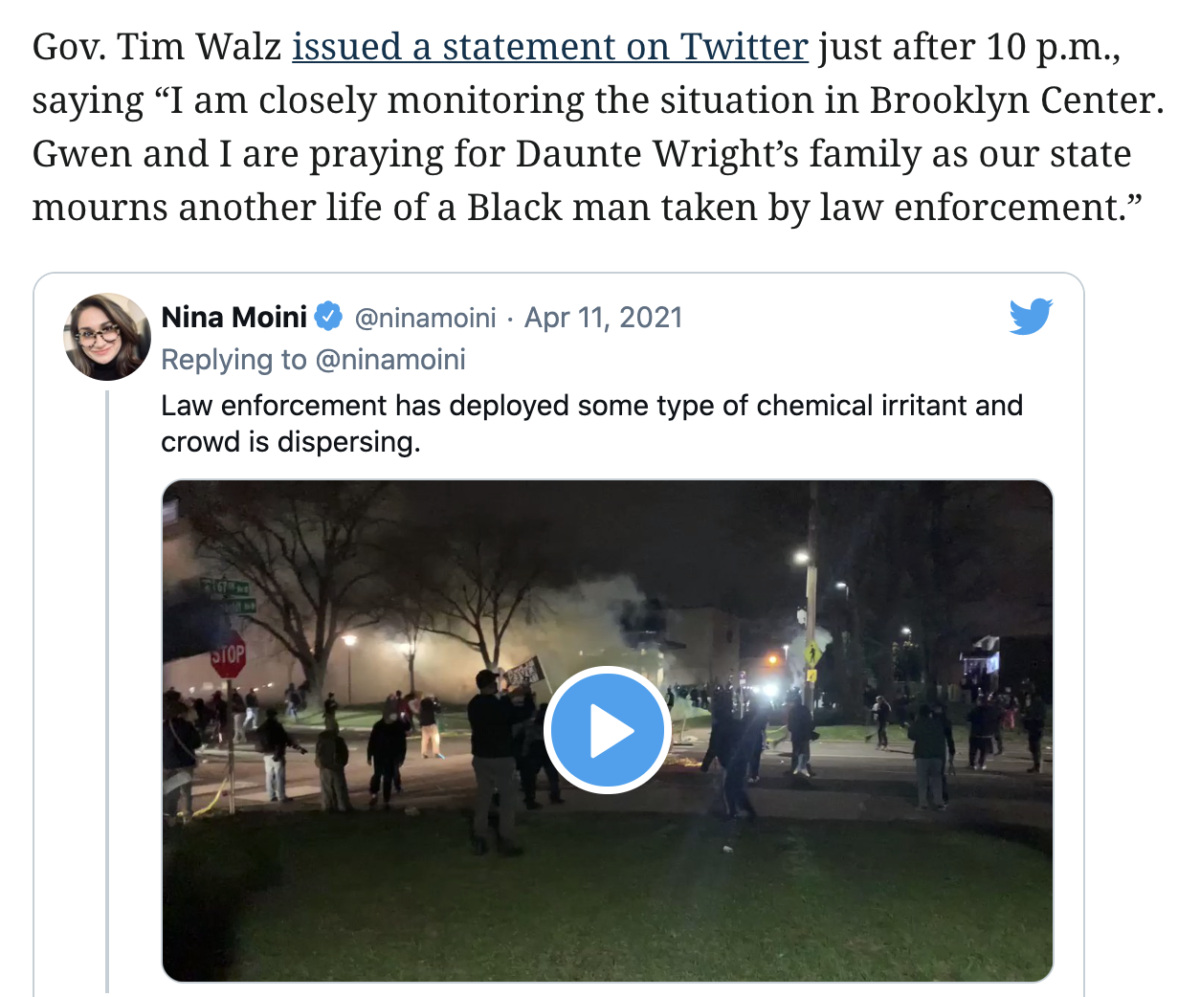Image resolution: width=1200 pixels, height=997 pixels.
Task: Click the green street name signs in video
Action: 227,594
